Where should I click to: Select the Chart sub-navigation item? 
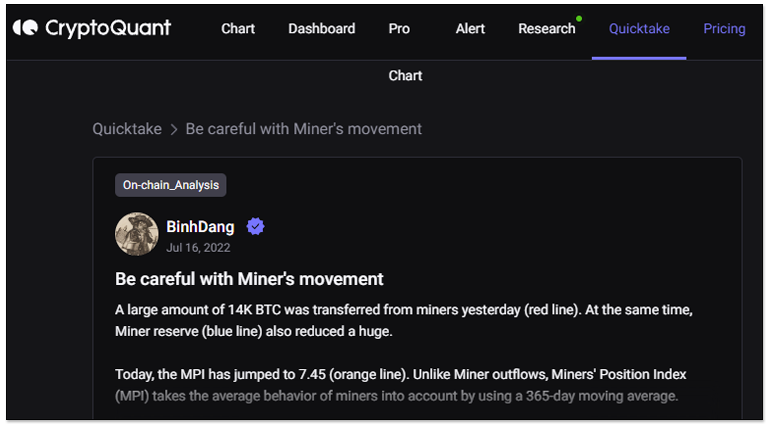click(405, 75)
